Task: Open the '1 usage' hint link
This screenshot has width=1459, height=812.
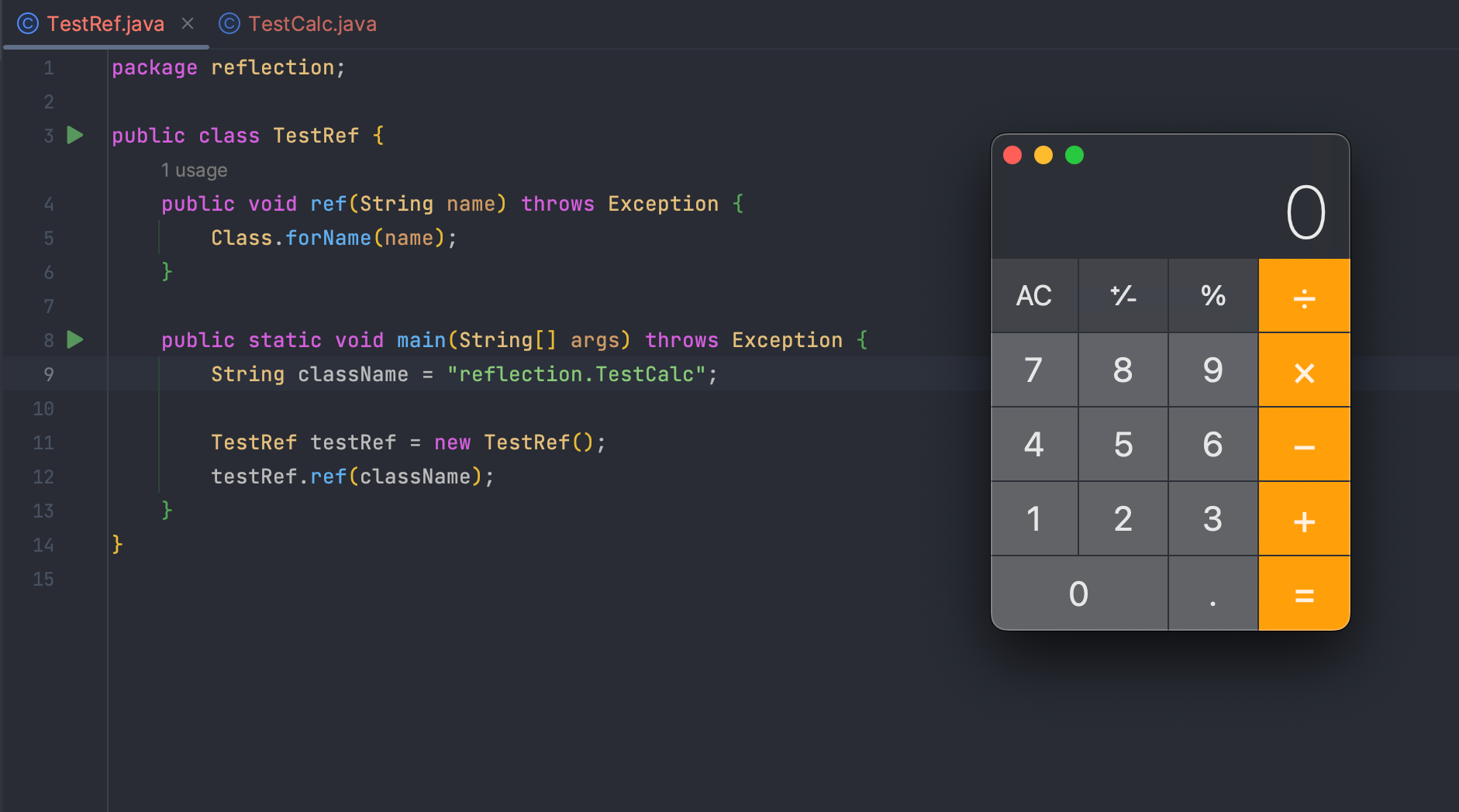Action: click(194, 170)
